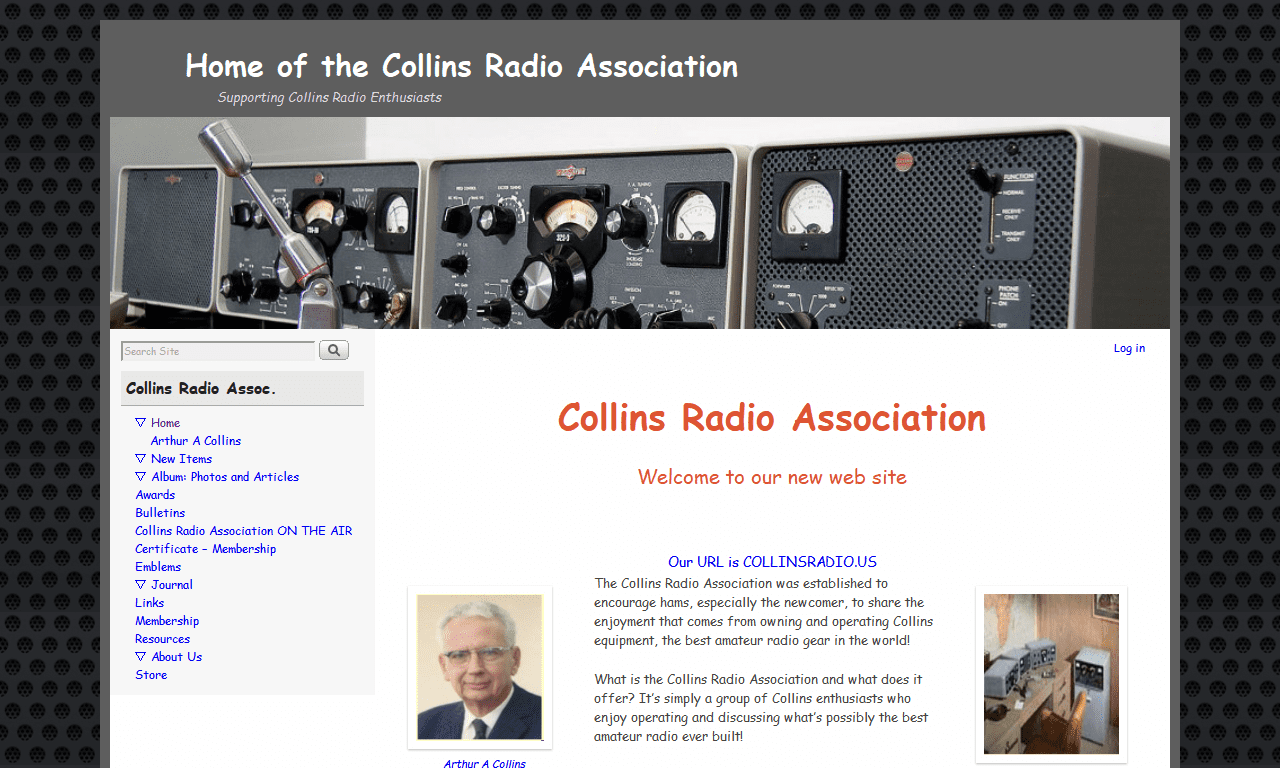Screen dimensions: 1280x768
Task: Open Collins Radio Association ON THE AIR
Action: click(x=243, y=530)
